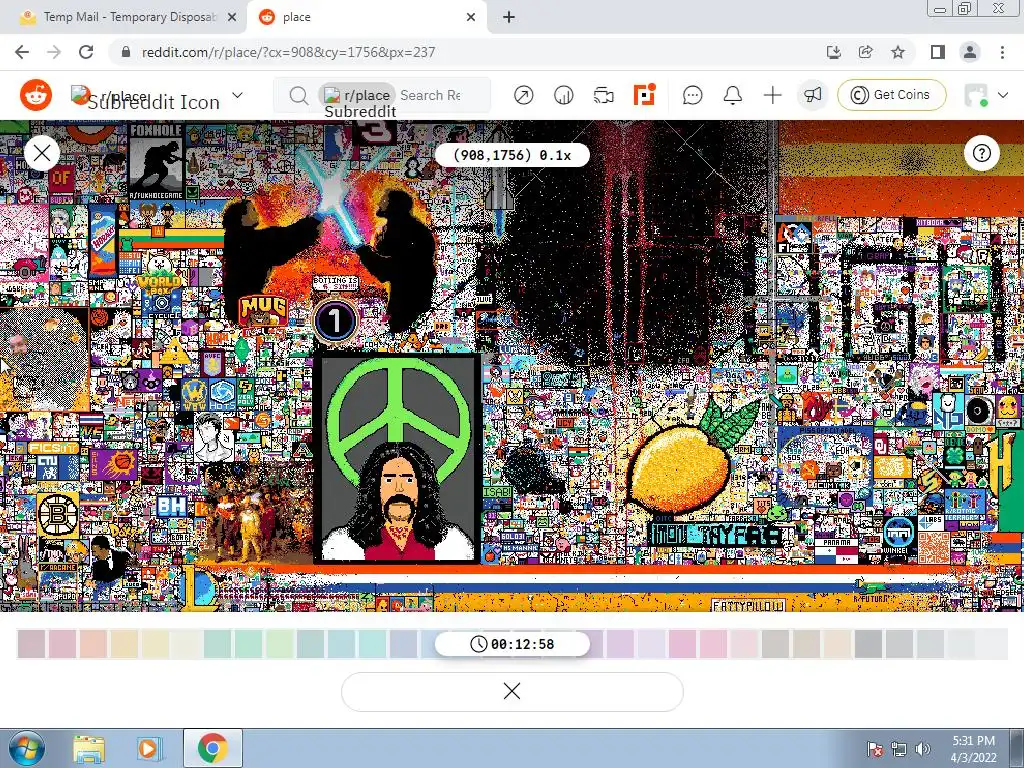
Task: Click the Chrome taskbar icon
Action: click(212, 748)
